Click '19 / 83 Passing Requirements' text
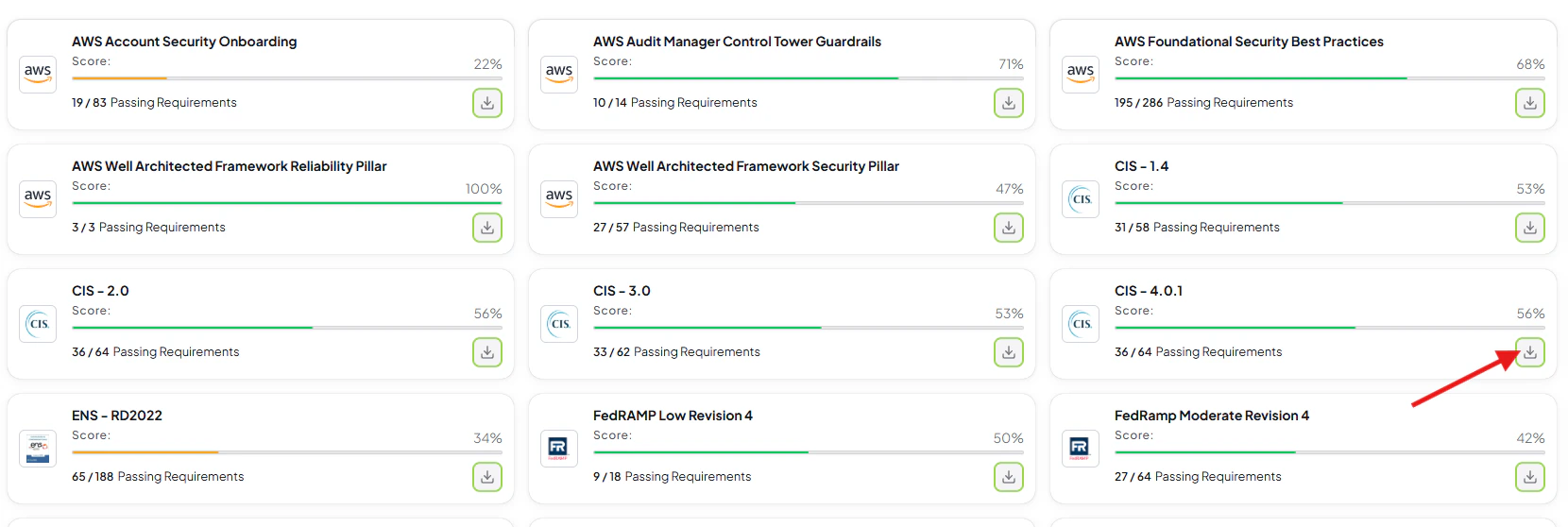The width and height of the screenshot is (1568, 527). pyautogui.click(x=154, y=103)
